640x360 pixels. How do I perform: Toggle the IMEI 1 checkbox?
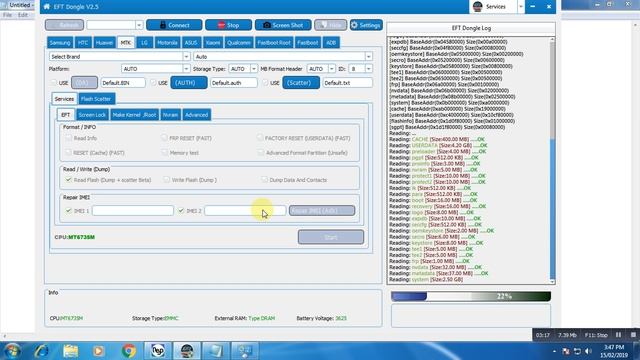click(69, 211)
